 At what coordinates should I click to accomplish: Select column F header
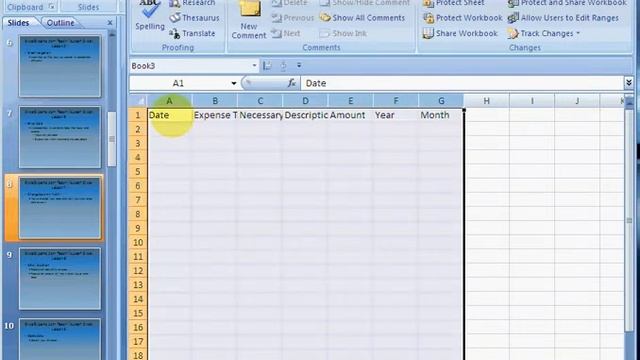396,100
